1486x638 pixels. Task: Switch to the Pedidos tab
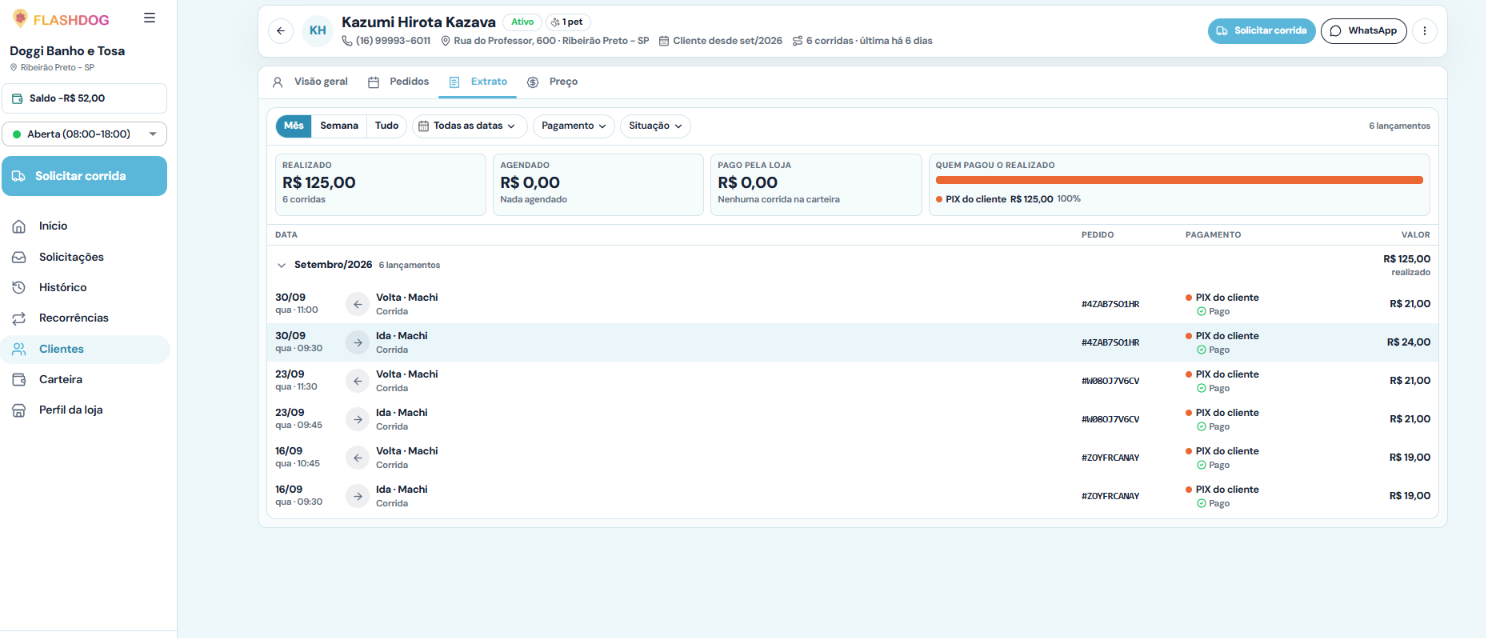[398, 82]
